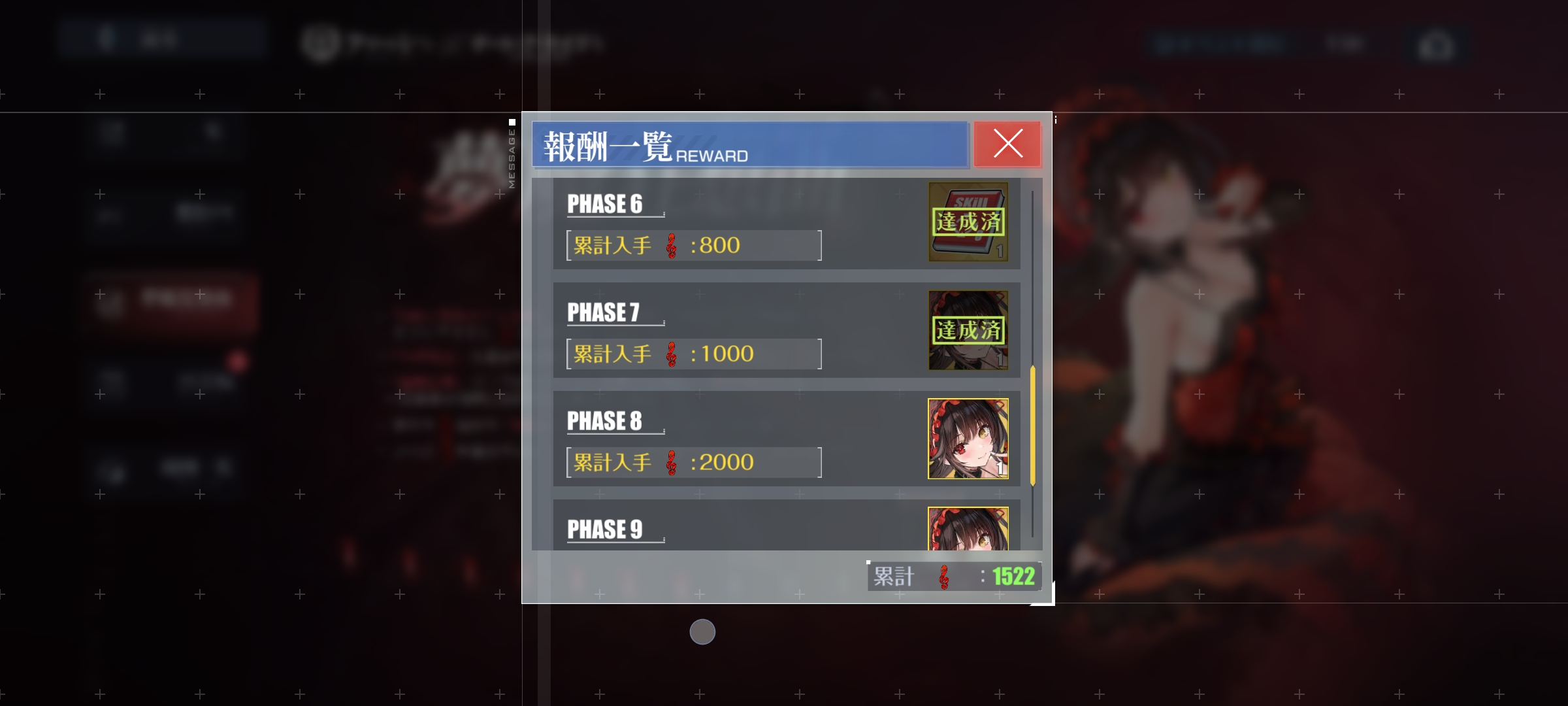Open the Phase 7 completed reward portrait
The height and width of the screenshot is (706, 1568).
(x=968, y=330)
